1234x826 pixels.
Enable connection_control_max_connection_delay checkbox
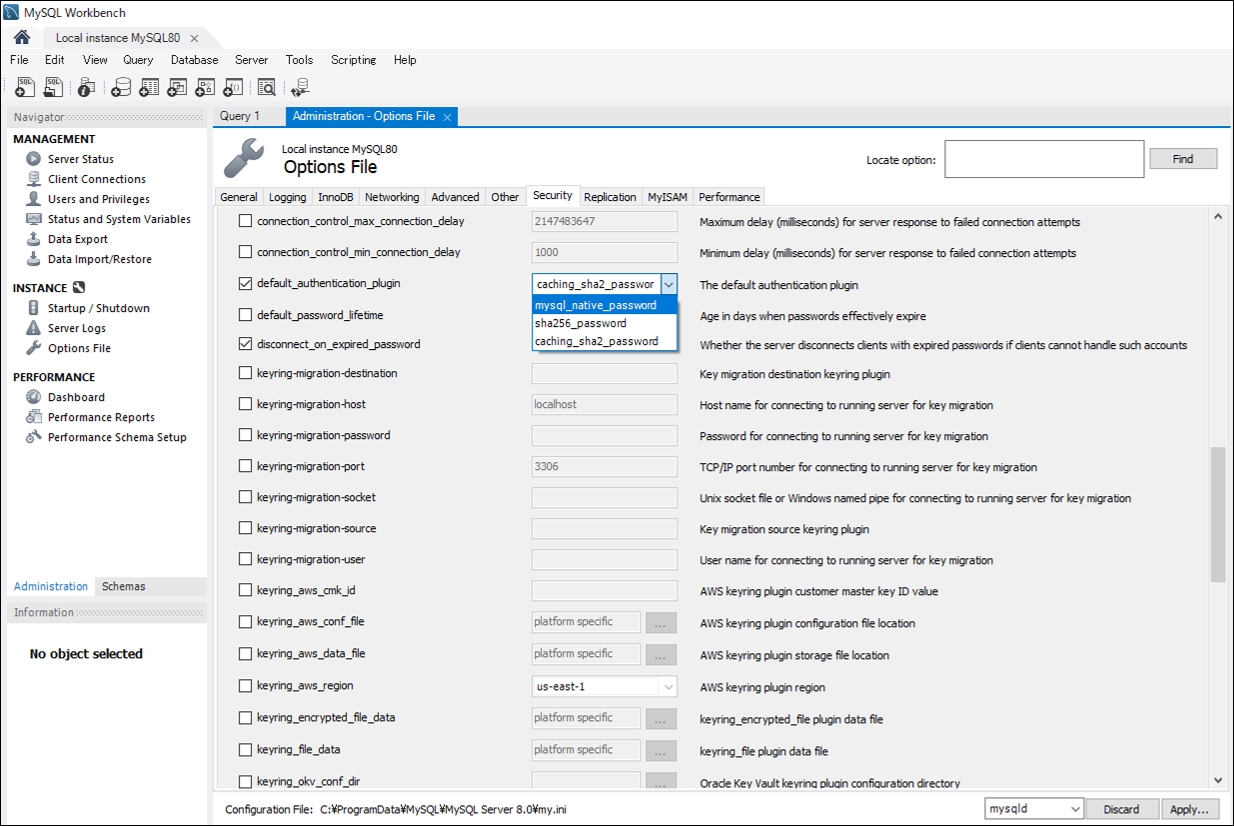(245, 221)
